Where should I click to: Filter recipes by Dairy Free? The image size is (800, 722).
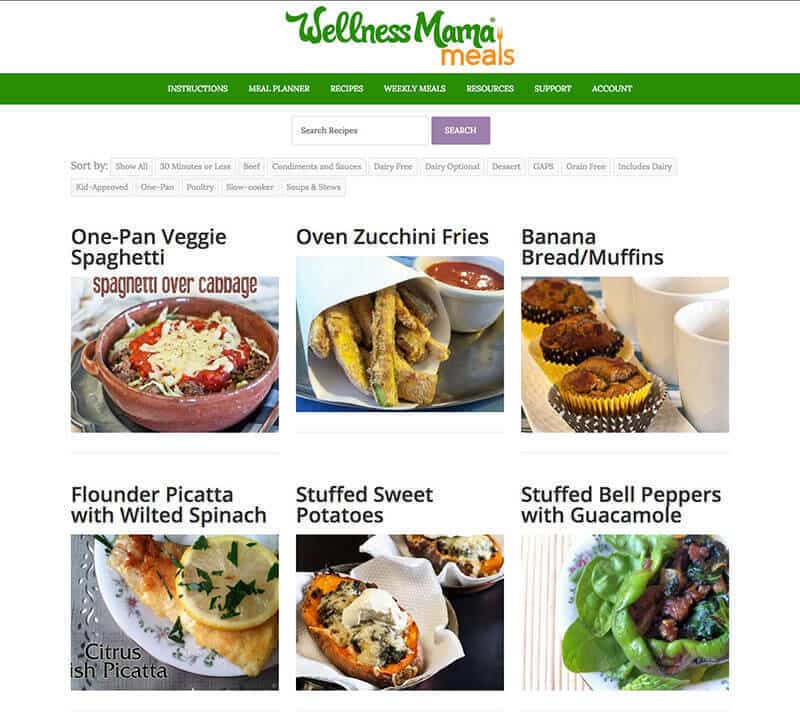(392, 166)
